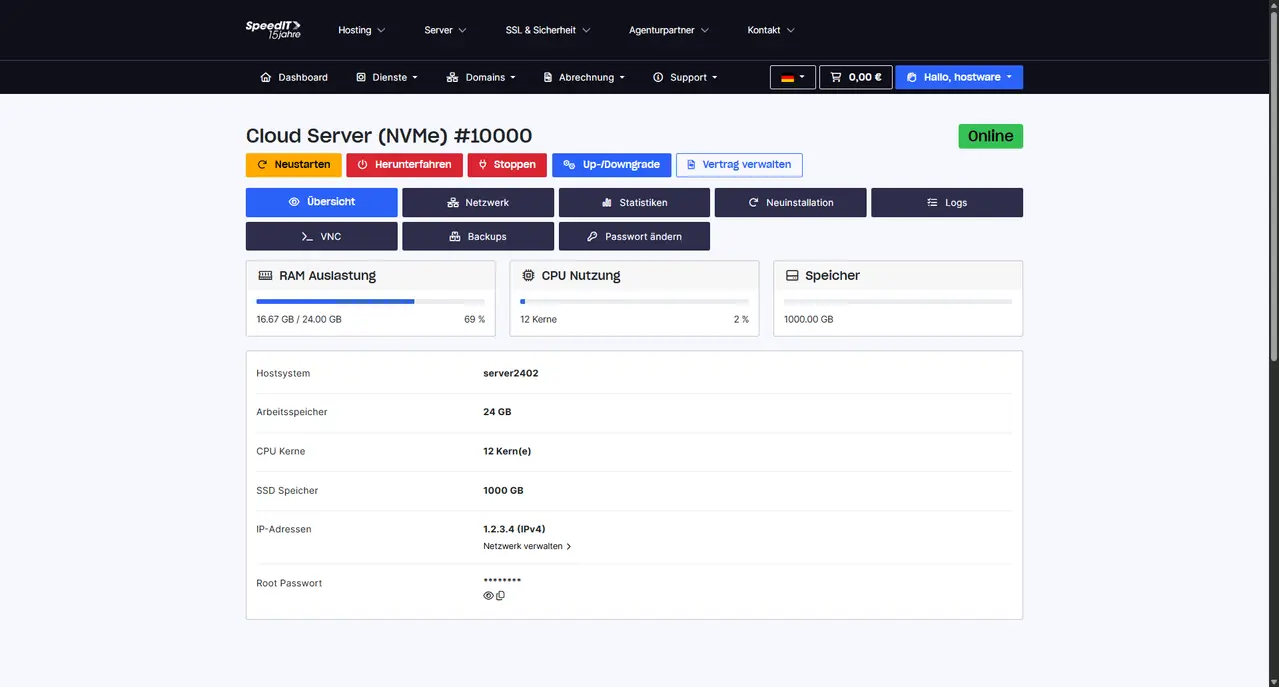Click the red Stoppen button
The image size is (1279, 687).
[x=508, y=165]
